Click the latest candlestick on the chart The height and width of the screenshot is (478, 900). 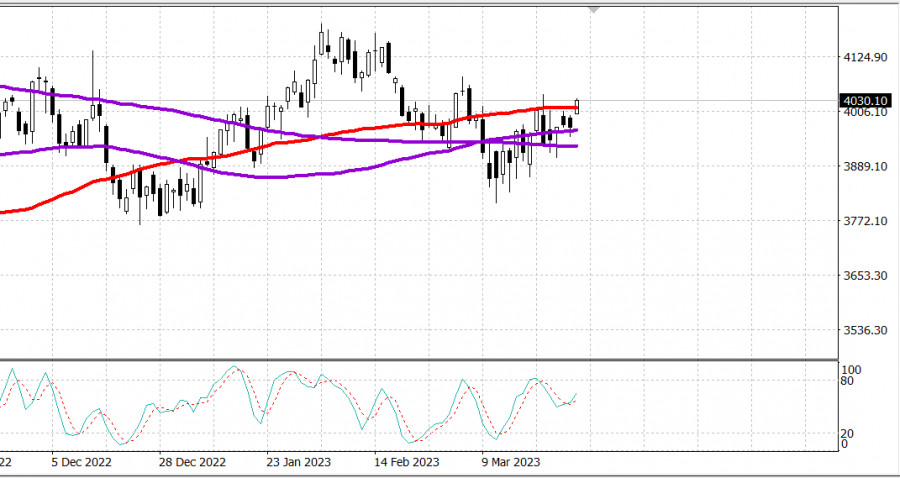[x=577, y=106]
